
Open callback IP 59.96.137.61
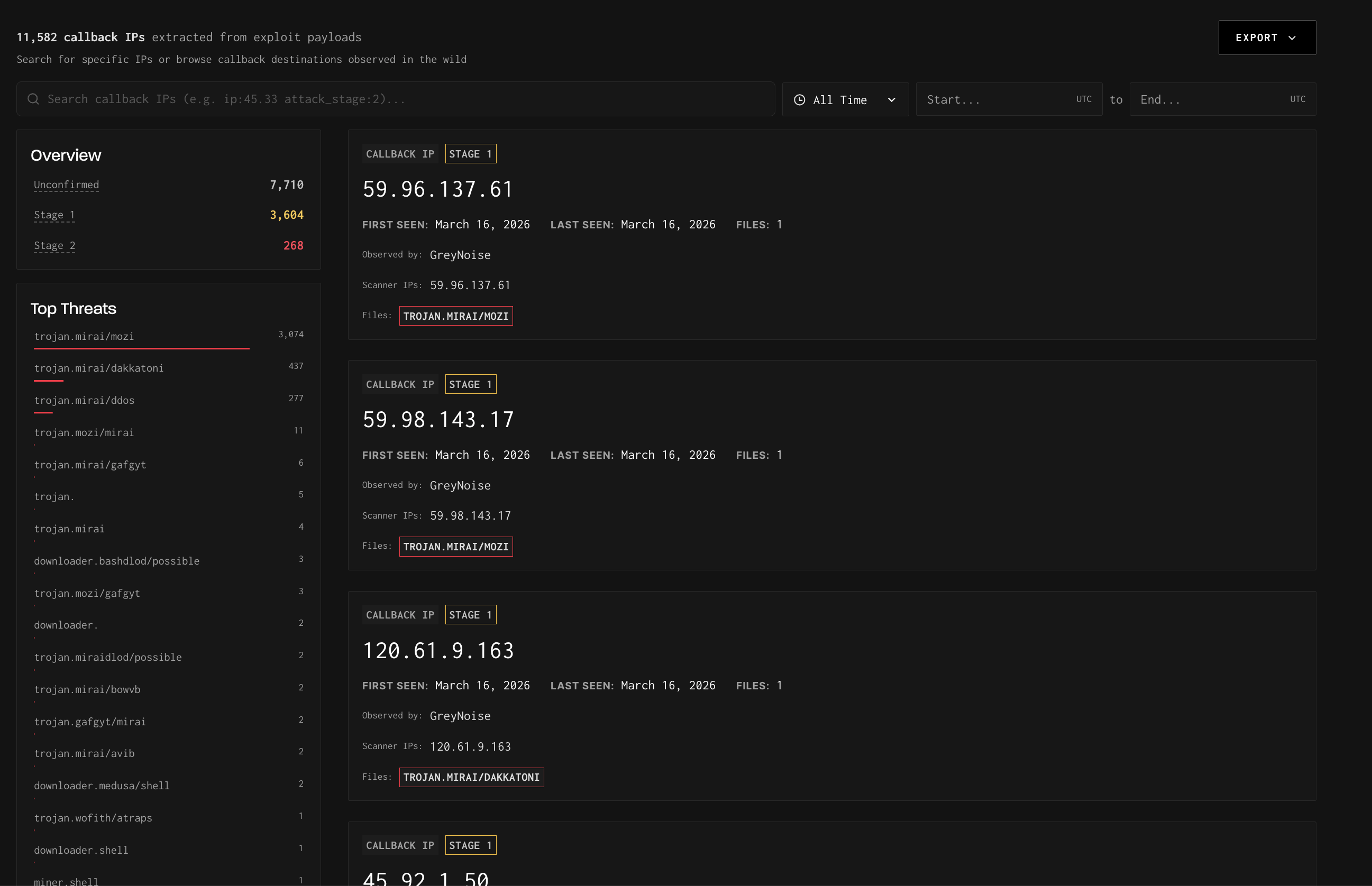pos(437,189)
